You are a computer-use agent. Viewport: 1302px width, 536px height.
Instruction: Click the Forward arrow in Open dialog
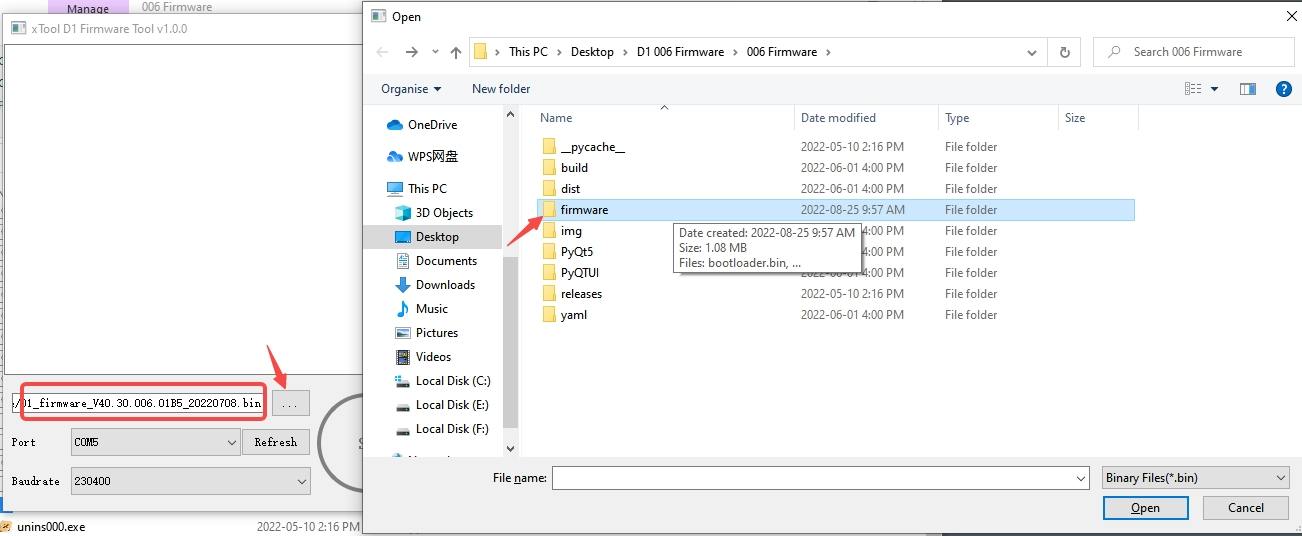pyautogui.click(x=411, y=52)
